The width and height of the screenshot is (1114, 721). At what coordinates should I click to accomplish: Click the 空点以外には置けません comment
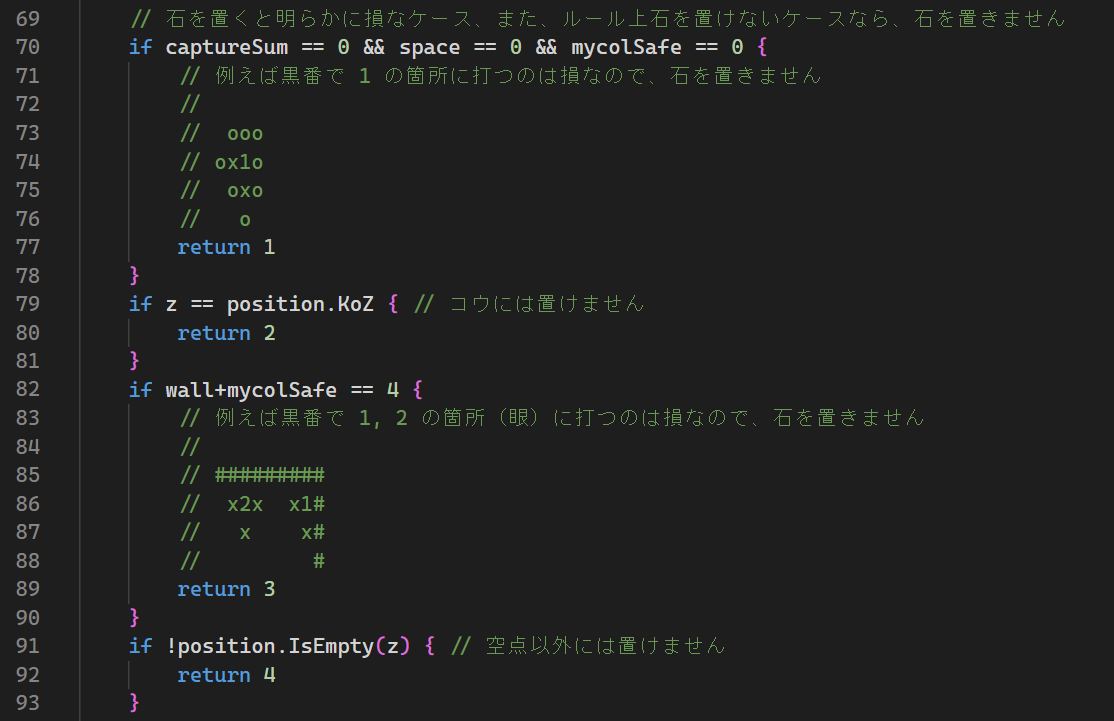[x=604, y=647]
